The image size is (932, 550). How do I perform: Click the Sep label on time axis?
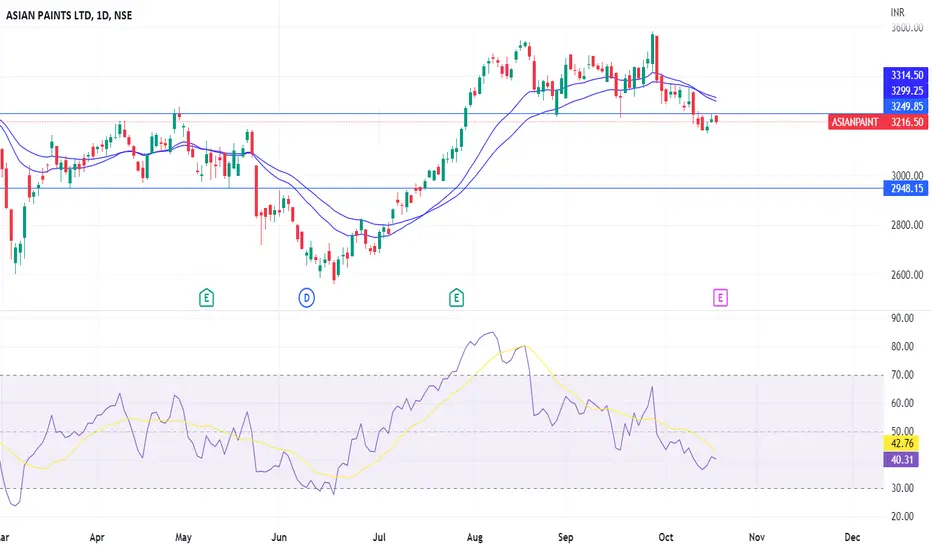coord(565,538)
